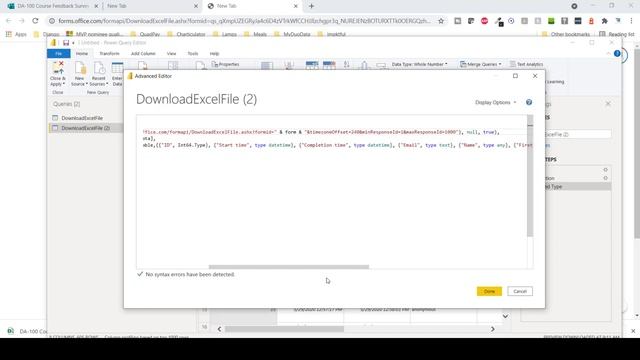Collapse the Power Query ribbon chevron
Image resolution: width=640 pixels, height=360 pixels.
pos(608,53)
